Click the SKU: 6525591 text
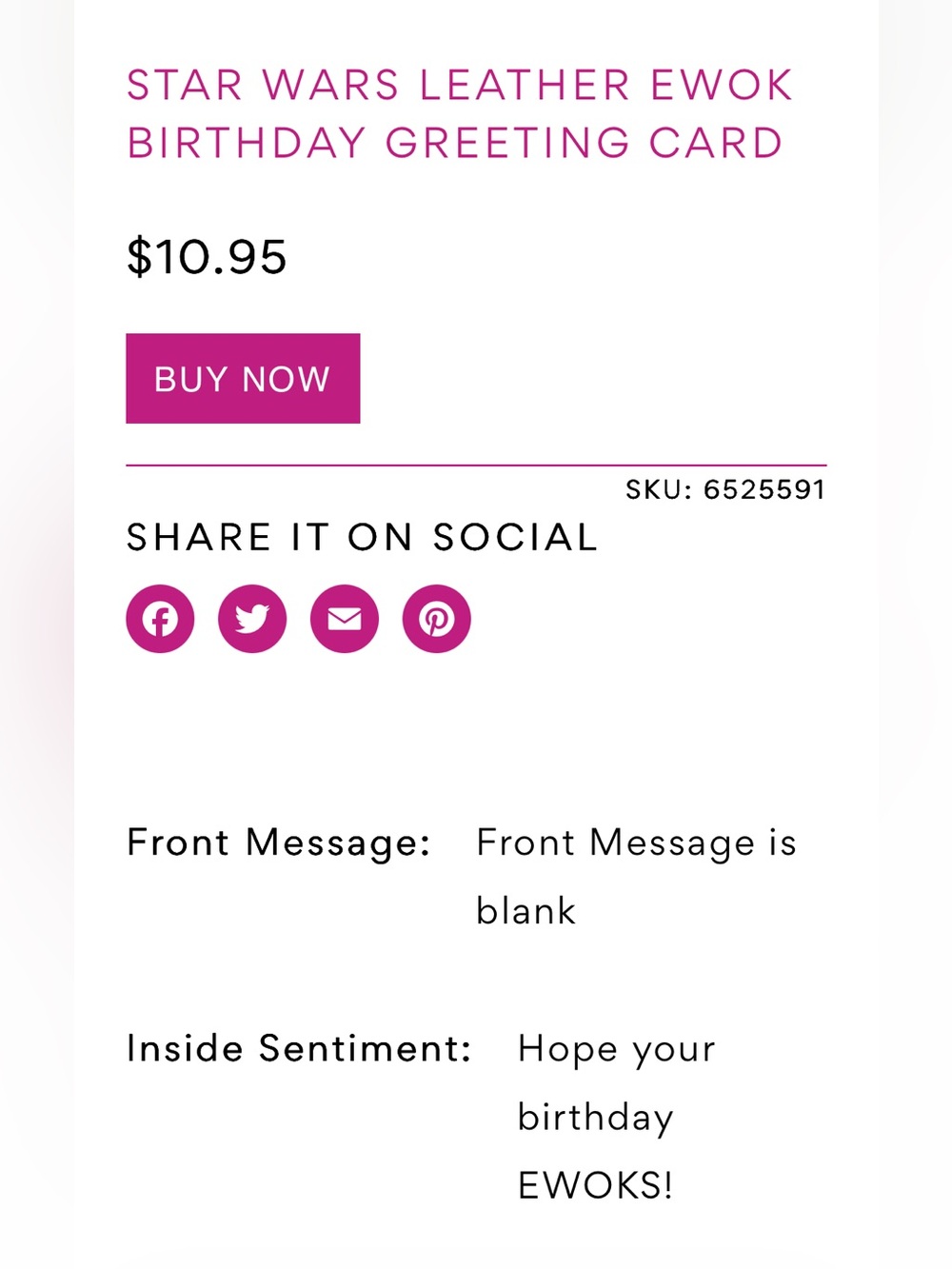Viewport: 952px width, 1269px height. coord(725,489)
